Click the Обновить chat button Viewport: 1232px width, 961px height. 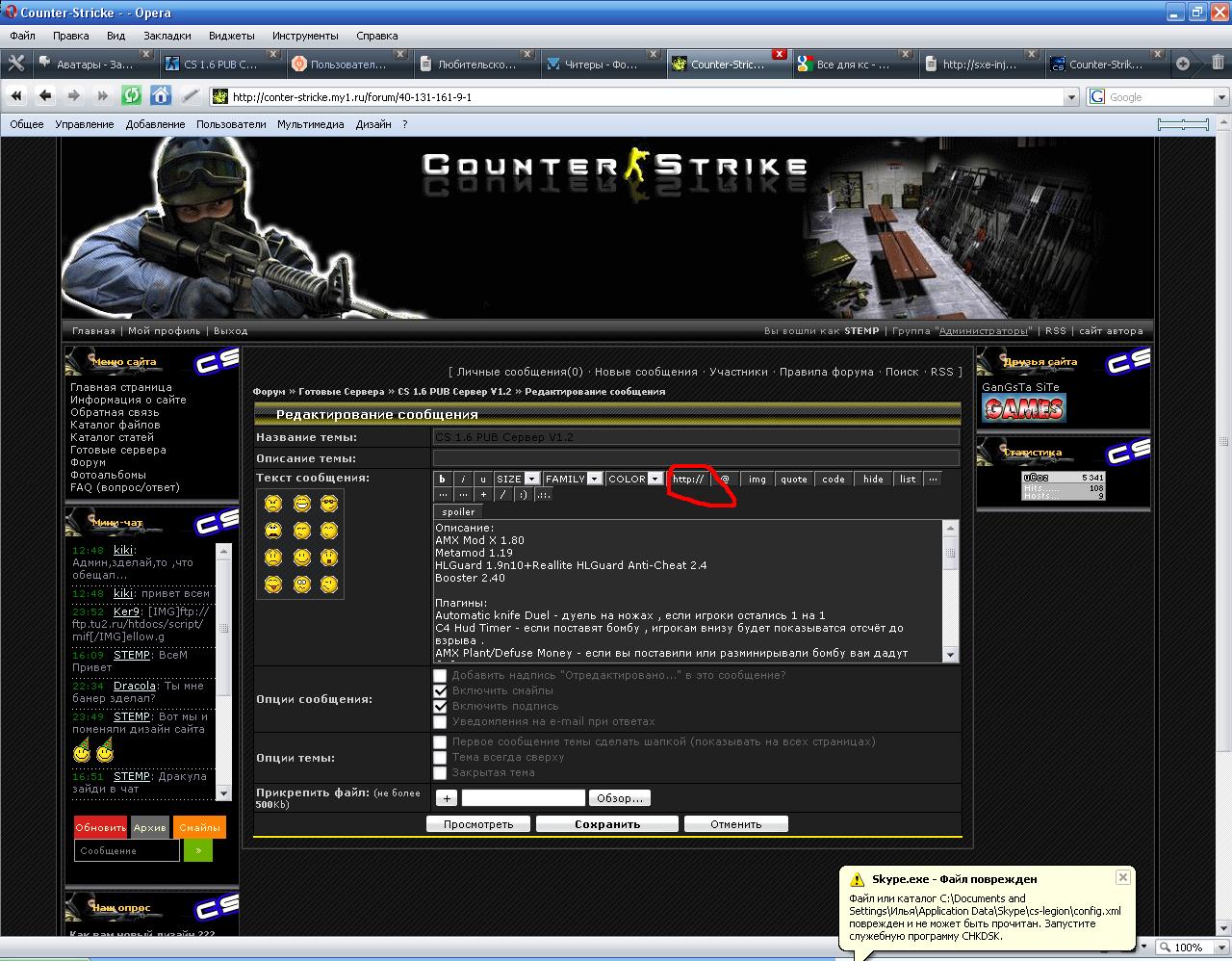point(101,827)
